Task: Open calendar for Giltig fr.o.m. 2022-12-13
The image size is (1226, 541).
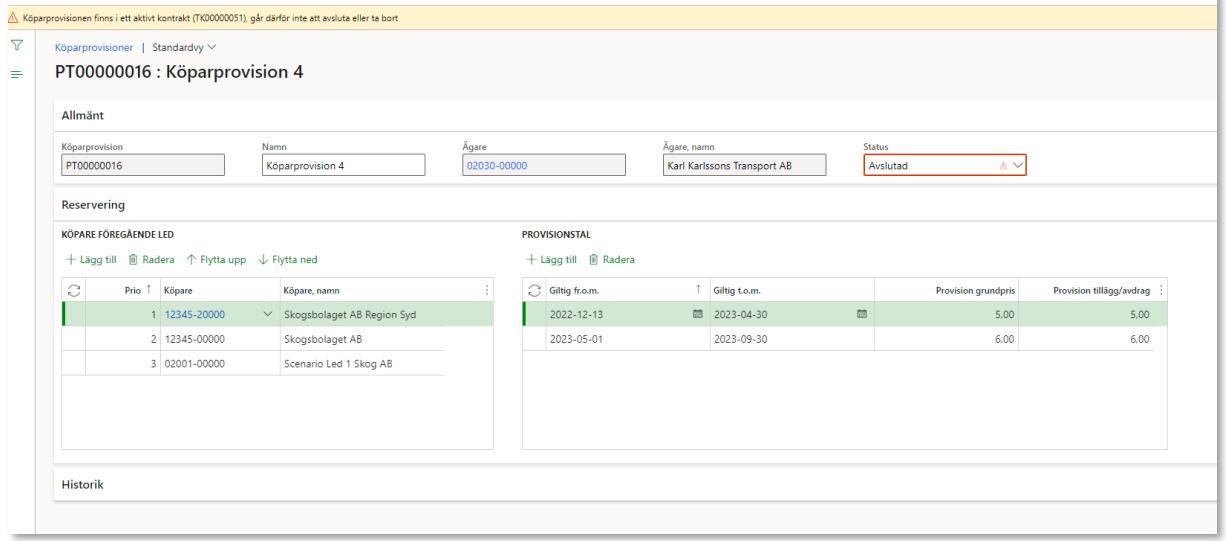Action: (698, 314)
